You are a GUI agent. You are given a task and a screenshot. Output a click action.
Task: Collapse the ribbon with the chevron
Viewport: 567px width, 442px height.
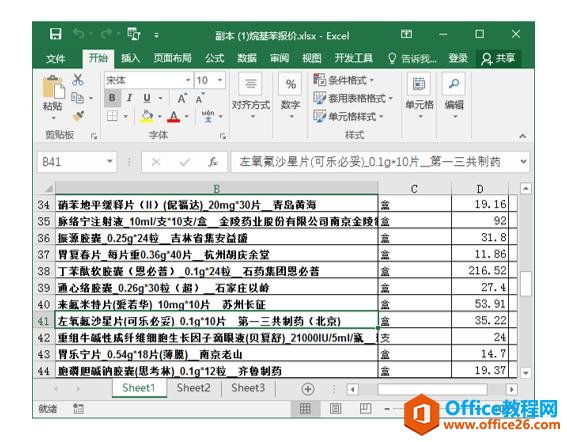pyautogui.click(x=522, y=136)
